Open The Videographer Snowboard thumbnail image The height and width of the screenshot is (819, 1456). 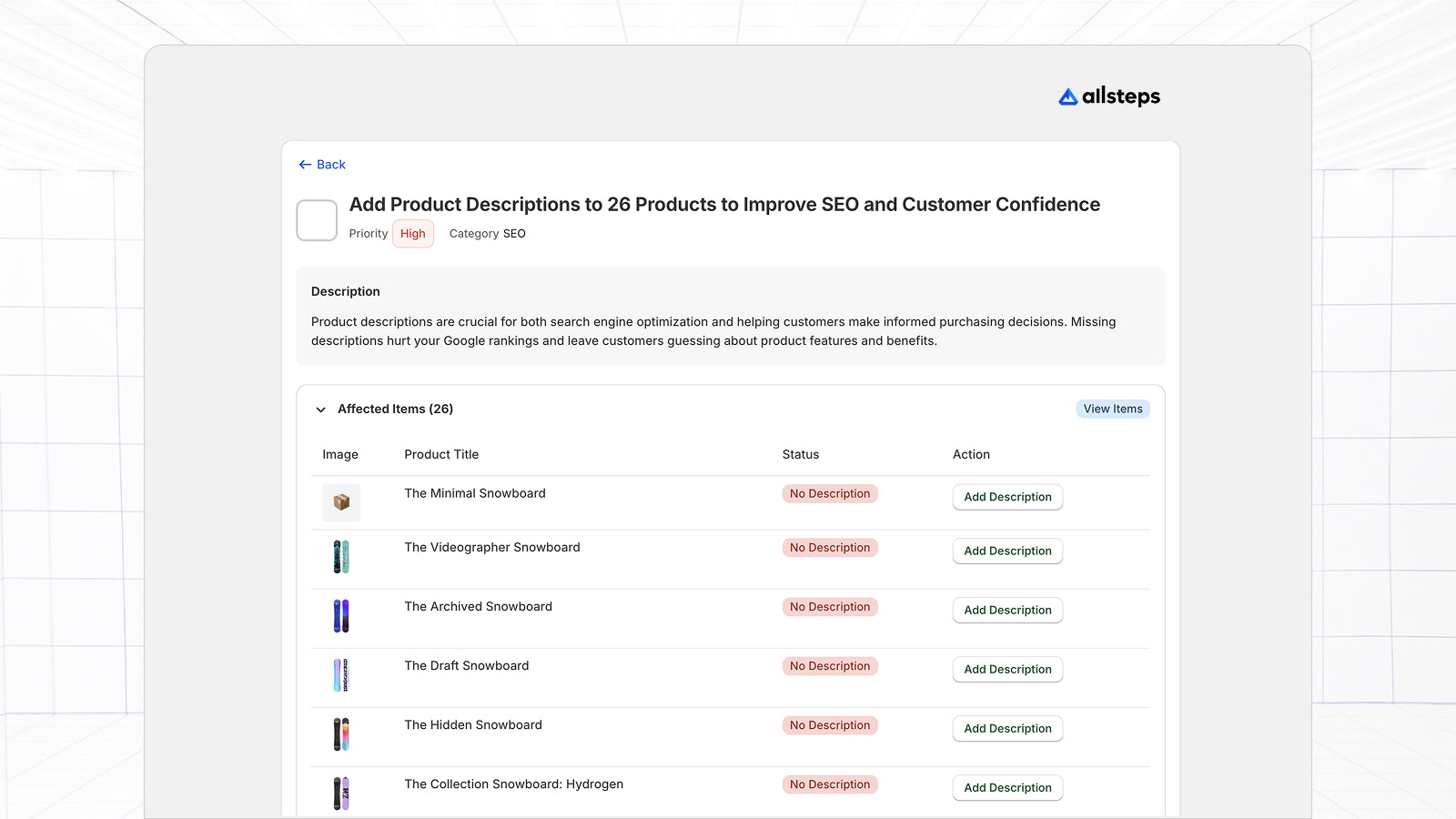(x=341, y=557)
